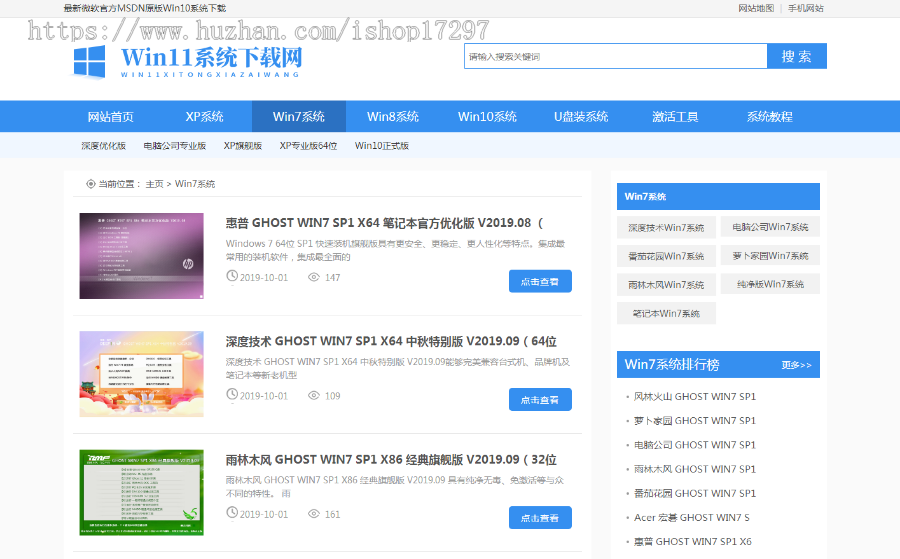The width and height of the screenshot is (900, 559).
Task: Click 主页 in the breadcrumb
Action: tap(154, 184)
